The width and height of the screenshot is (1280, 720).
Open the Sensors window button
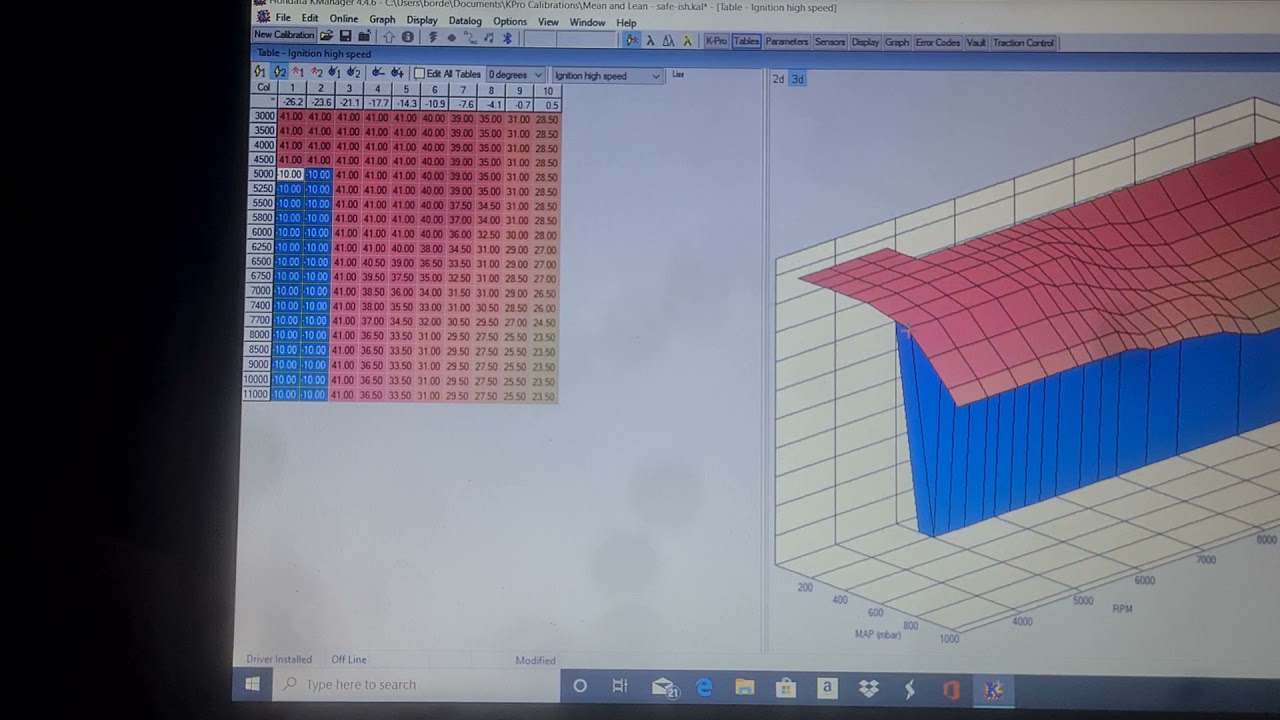pyautogui.click(x=830, y=42)
